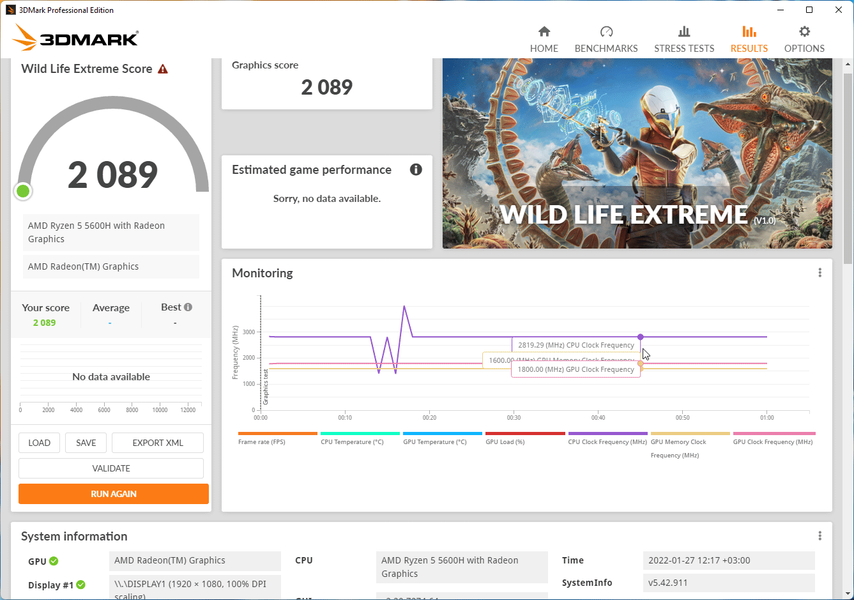Click the DISPLAY1 1920 × 1080 value
This screenshot has width=854, height=600.
[195, 587]
